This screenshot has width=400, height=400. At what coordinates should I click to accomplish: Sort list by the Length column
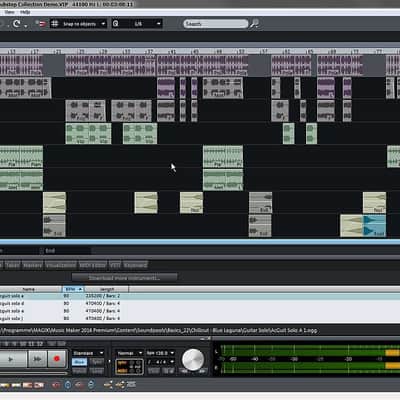pyautogui.click(x=106, y=289)
